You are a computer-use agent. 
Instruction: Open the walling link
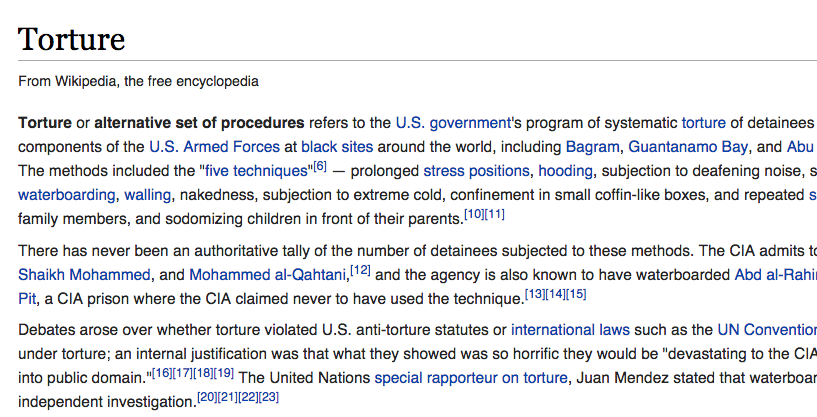147,195
